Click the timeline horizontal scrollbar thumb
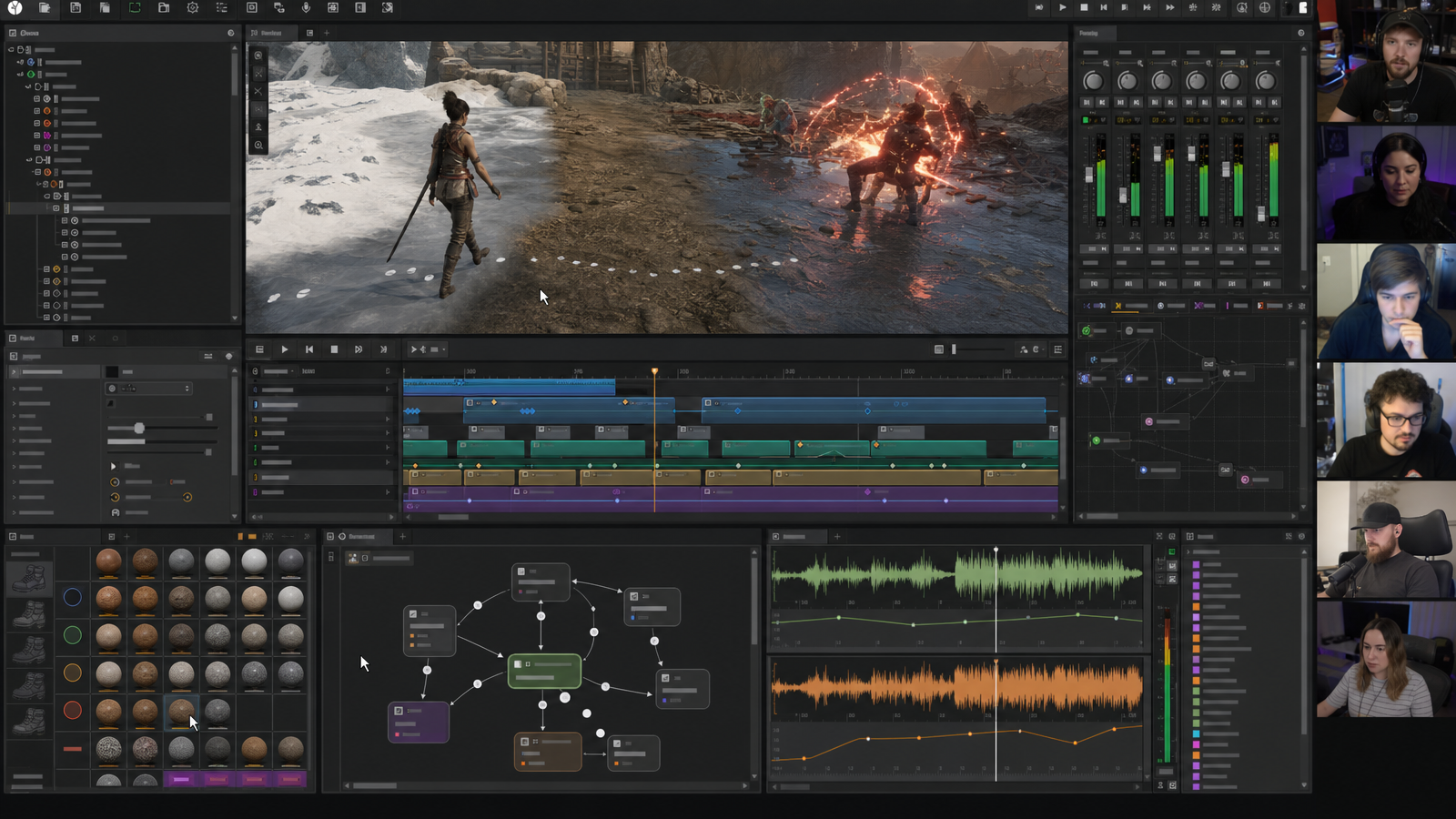 click(x=453, y=517)
